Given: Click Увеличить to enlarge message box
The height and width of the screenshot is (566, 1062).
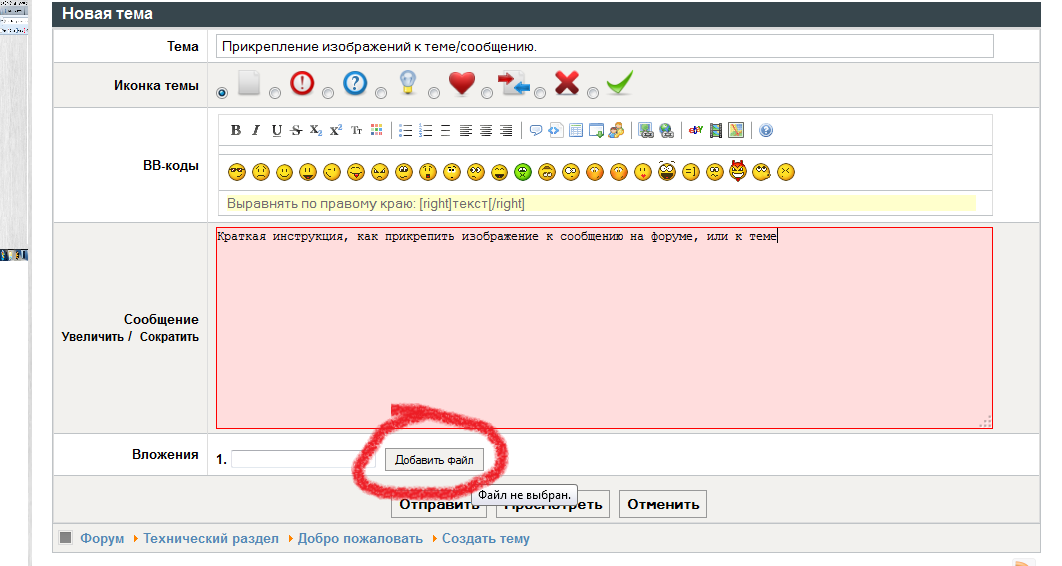Looking at the screenshot, I should pyautogui.click(x=93, y=337).
